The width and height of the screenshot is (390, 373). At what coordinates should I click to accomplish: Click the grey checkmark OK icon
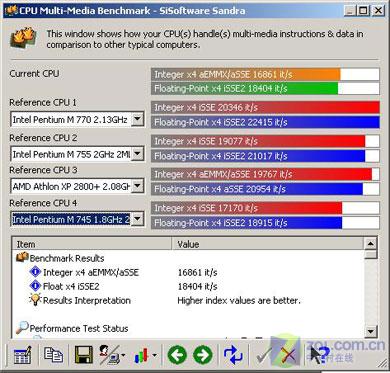264,355
